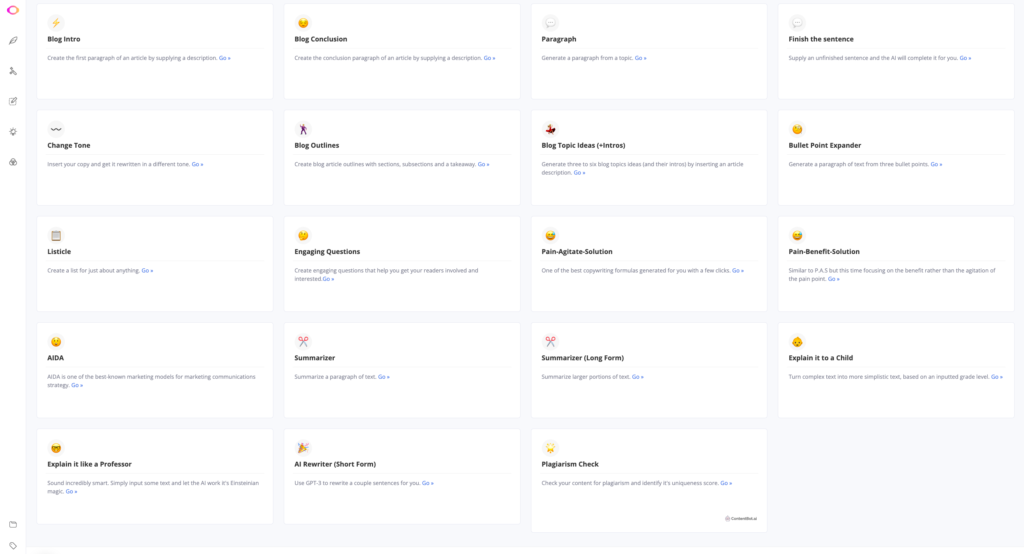This screenshot has width=1024, height=554.
Task: Click the Pain-Benefit-Solution title text
Action: pyautogui.click(x=824, y=252)
